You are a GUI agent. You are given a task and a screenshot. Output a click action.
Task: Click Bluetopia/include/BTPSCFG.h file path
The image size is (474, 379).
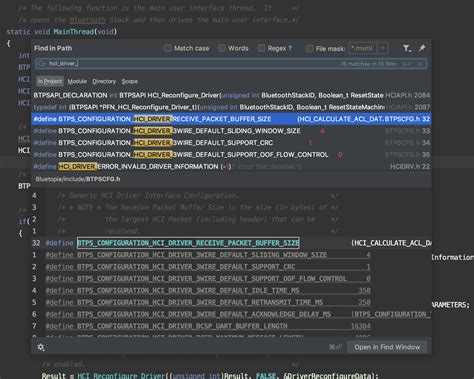[x=78, y=179]
